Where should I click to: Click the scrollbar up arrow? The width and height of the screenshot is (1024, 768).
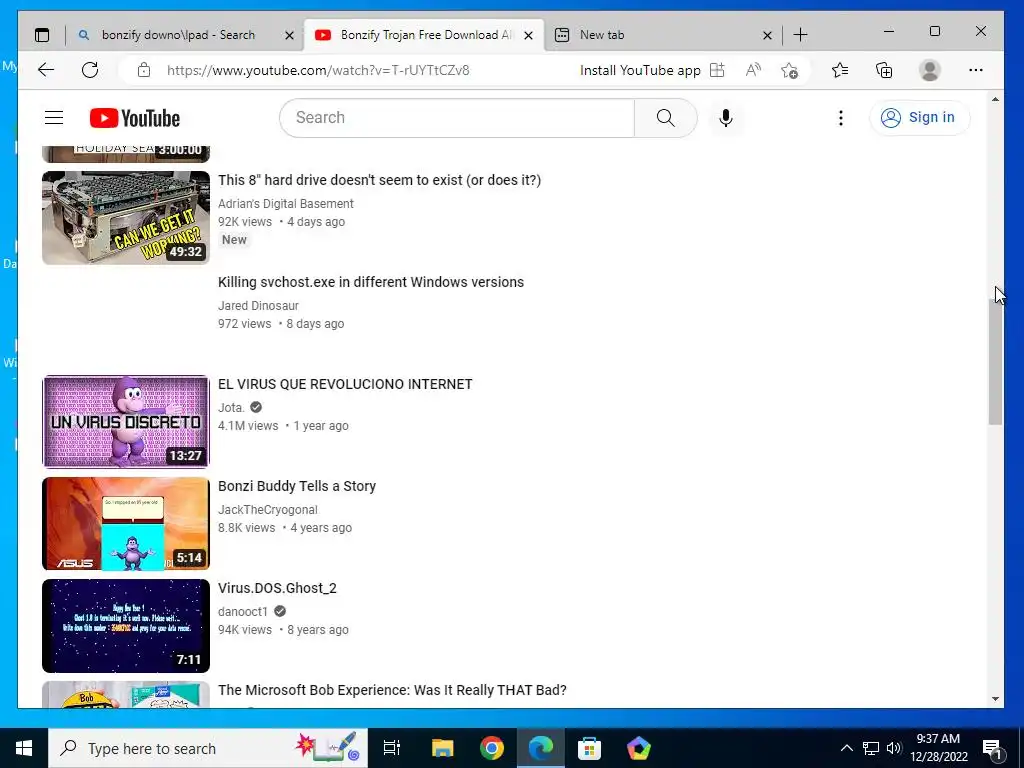click(x=995, y=100)
